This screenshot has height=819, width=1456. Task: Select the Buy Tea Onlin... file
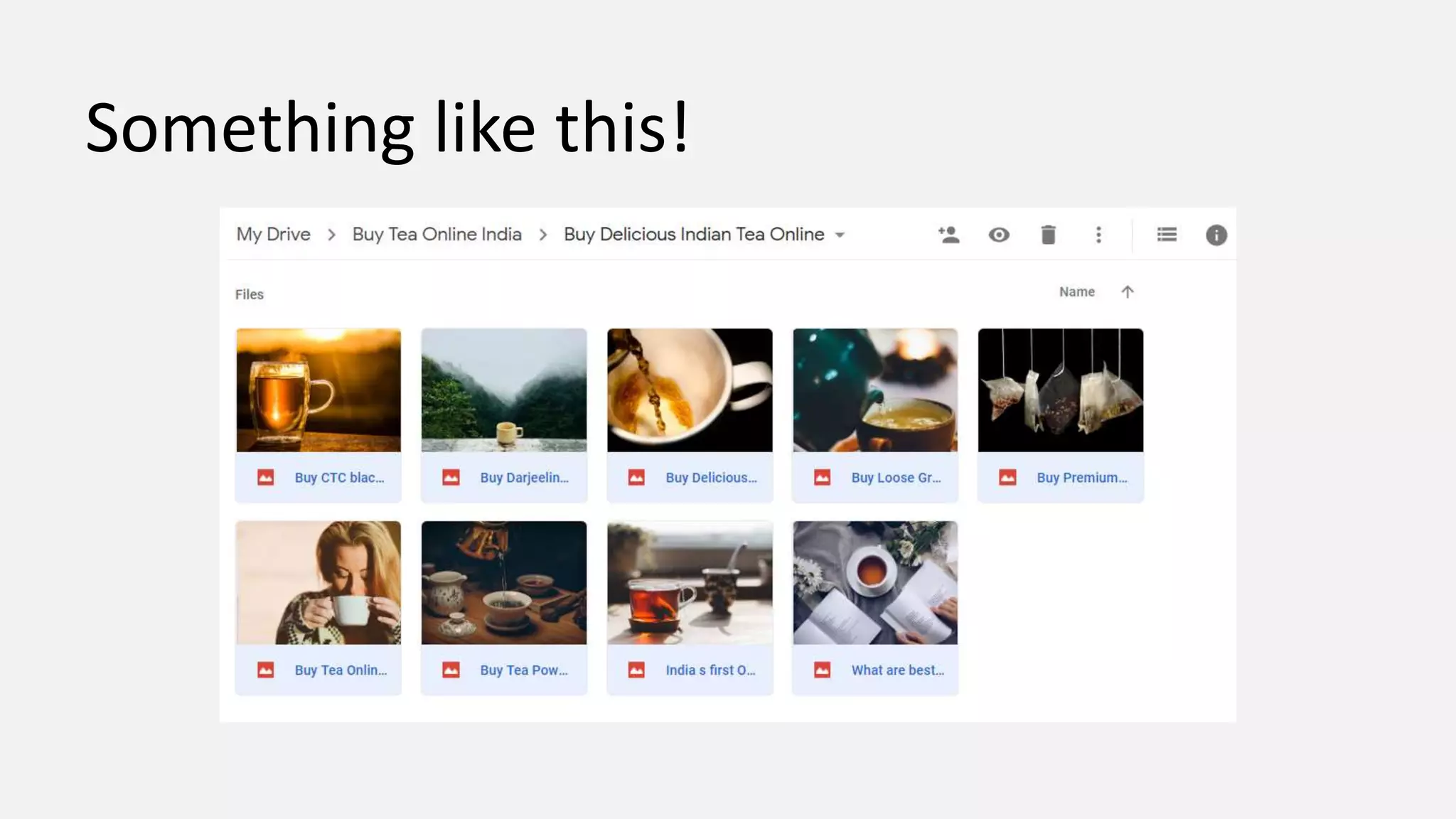[341, 670]
